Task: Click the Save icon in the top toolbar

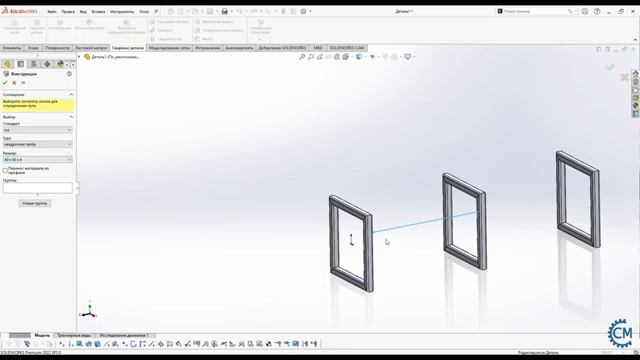Action: click(x=210, y=11)
